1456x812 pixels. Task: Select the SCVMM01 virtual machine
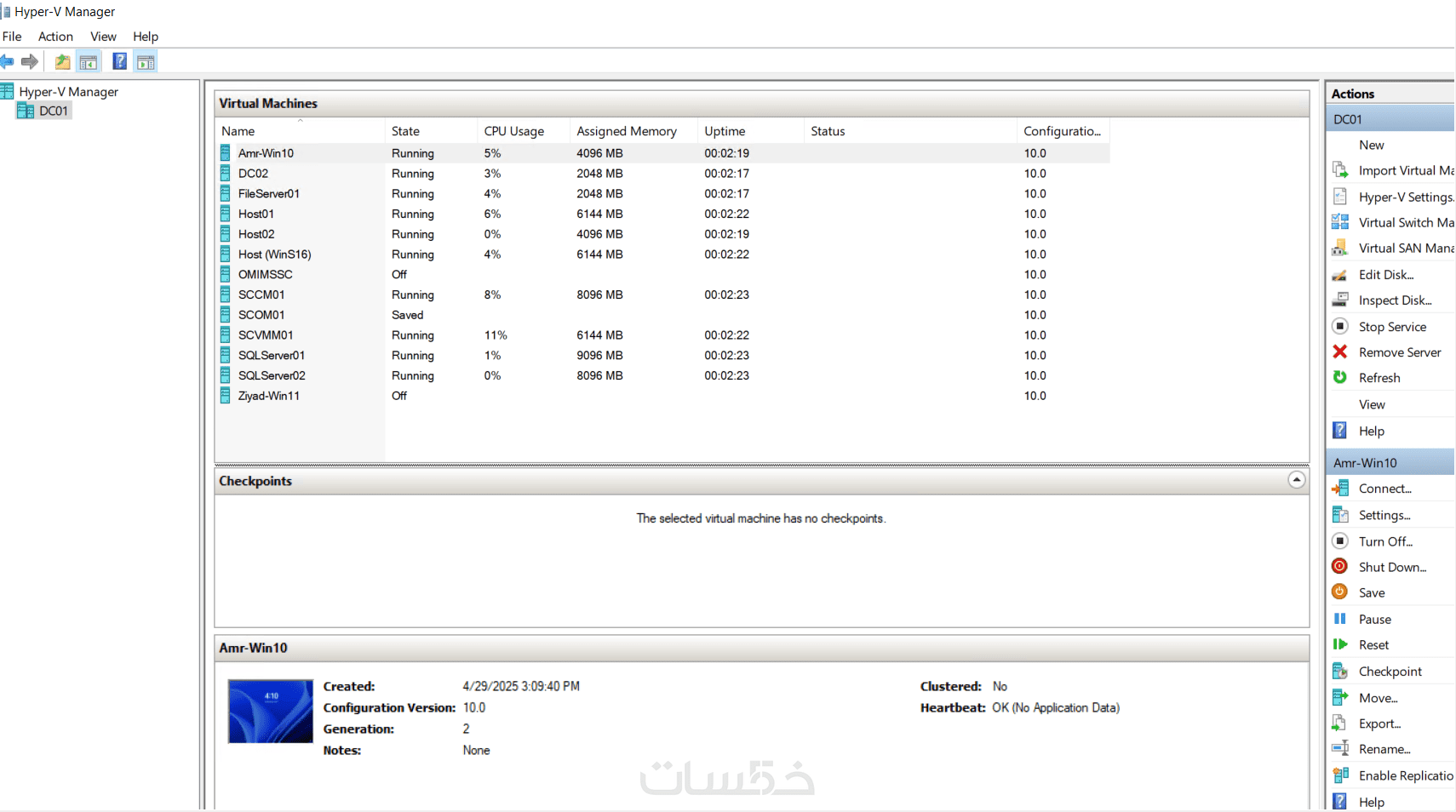pyautogui.click(x=662, y=335)
